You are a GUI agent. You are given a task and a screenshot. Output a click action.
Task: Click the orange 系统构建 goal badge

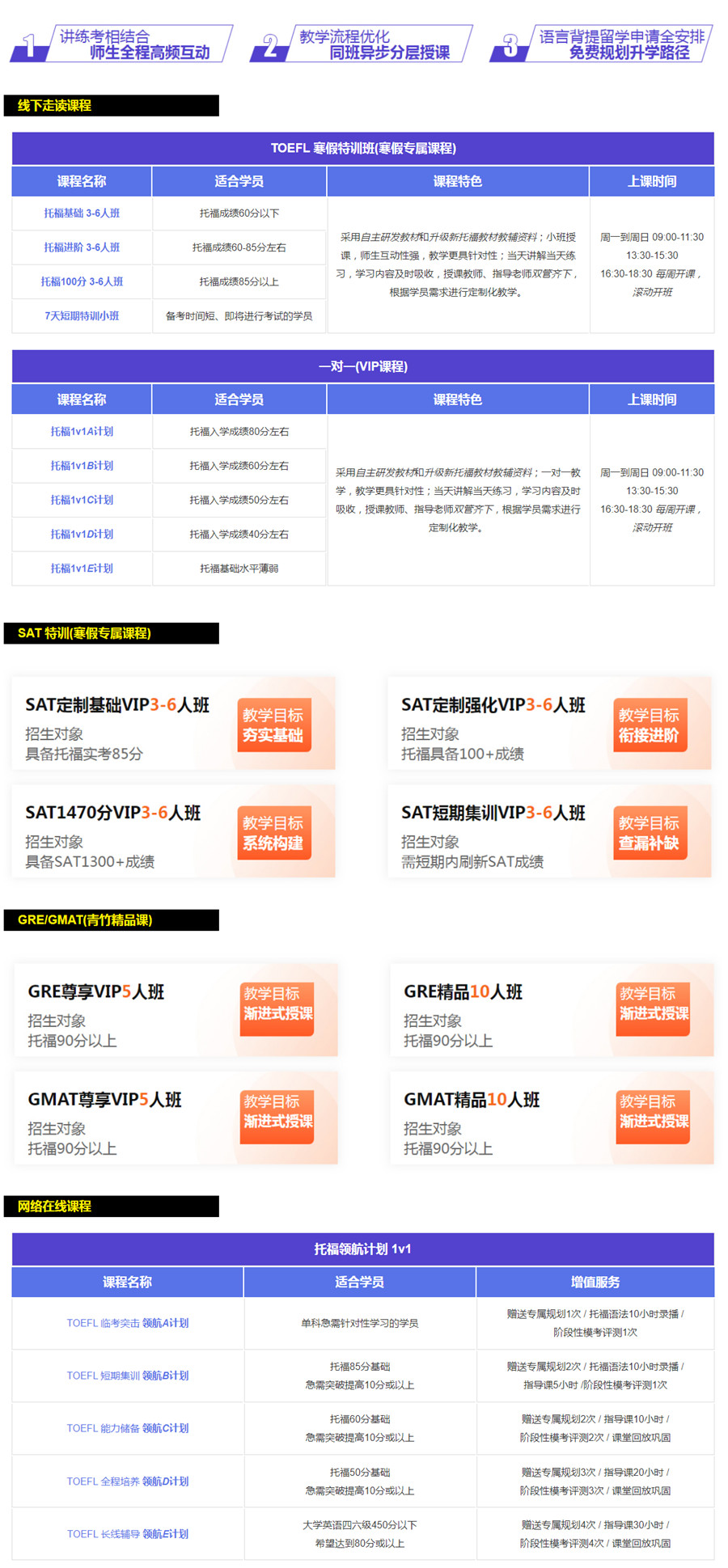tap(273, 833)
